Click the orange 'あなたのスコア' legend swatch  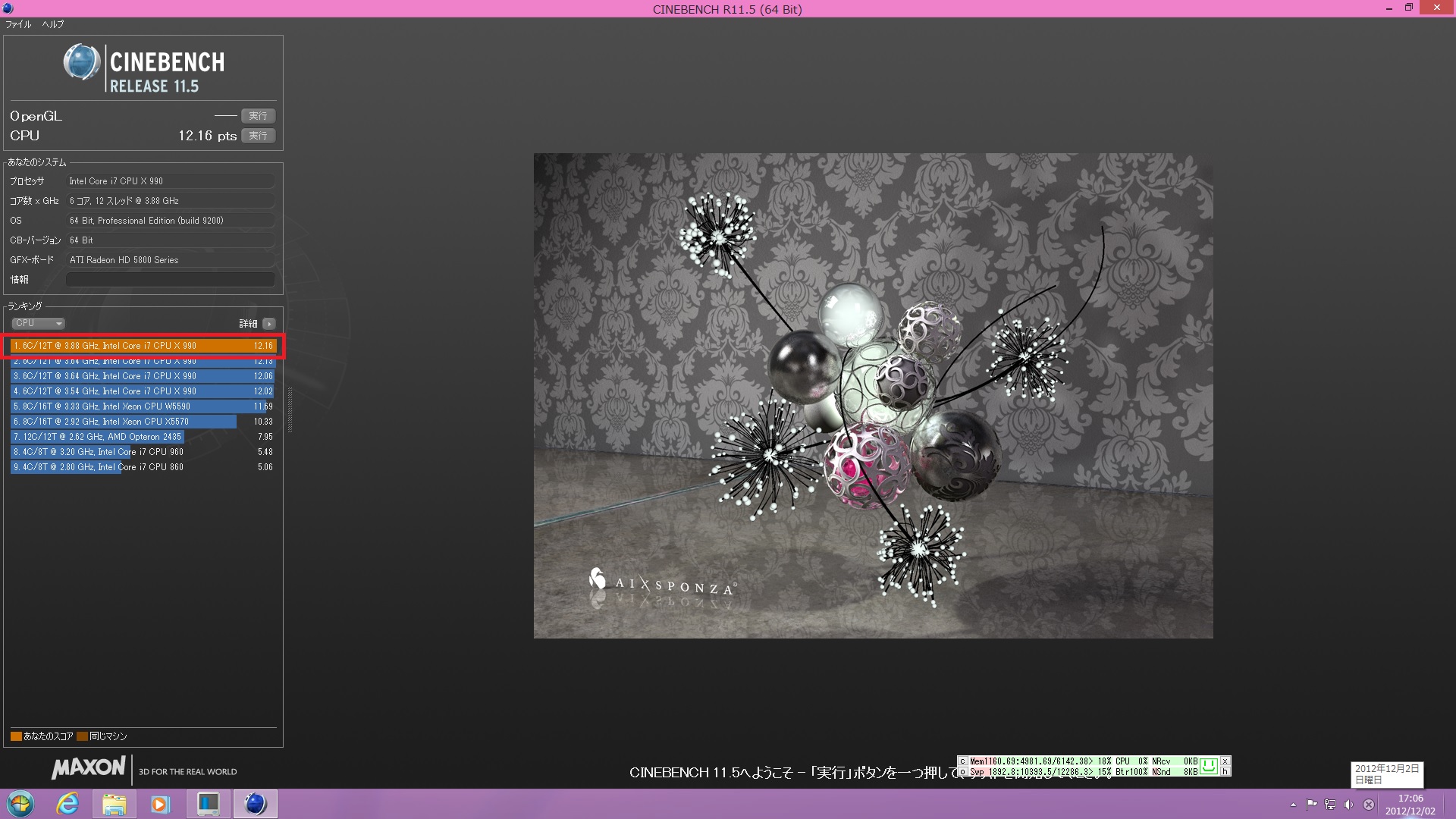click(x=16, y=736)
